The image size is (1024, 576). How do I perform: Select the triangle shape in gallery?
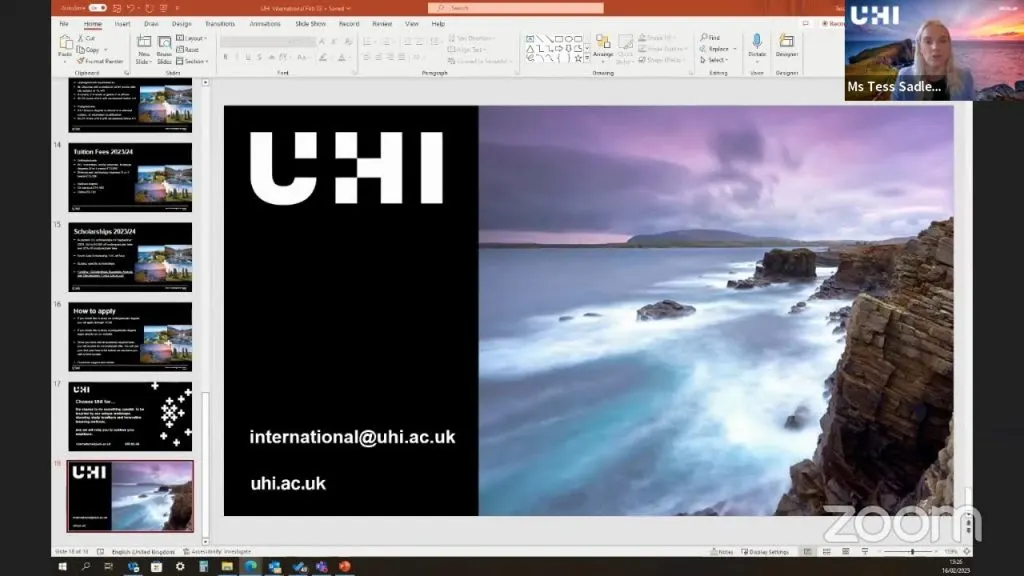pyautogui.click(x=530, y=49)
